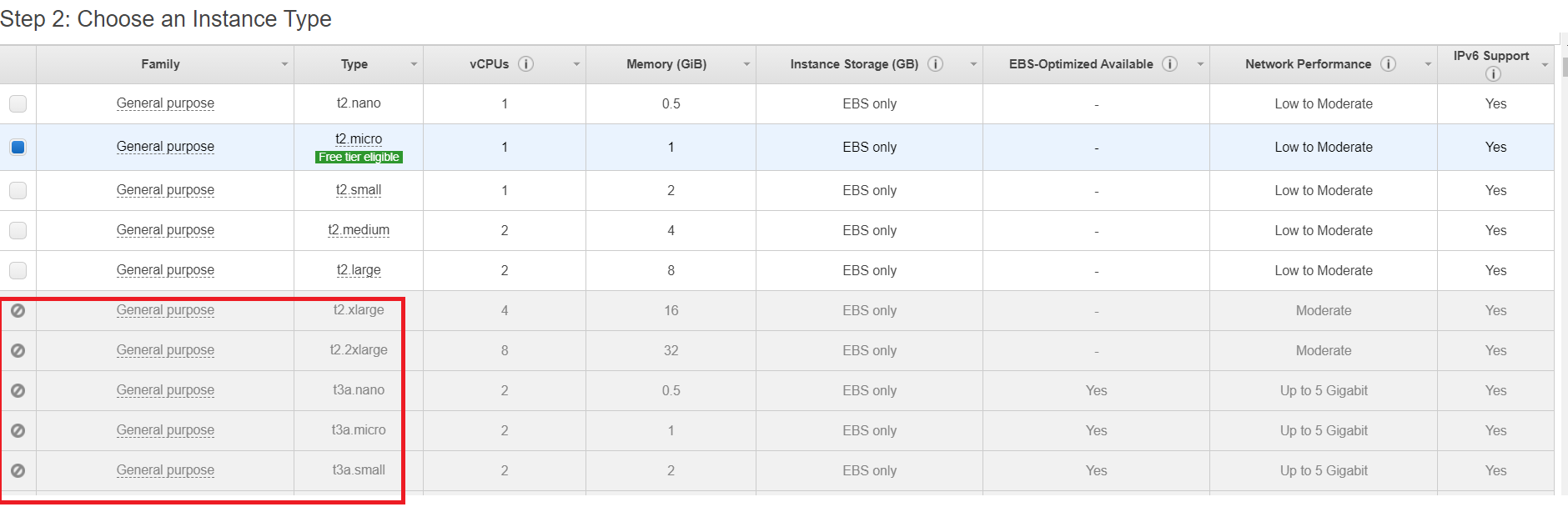Click disabled icon for t2.xlarge row
This screenshot has width=1568, height=527.
(x=18, y=311)
